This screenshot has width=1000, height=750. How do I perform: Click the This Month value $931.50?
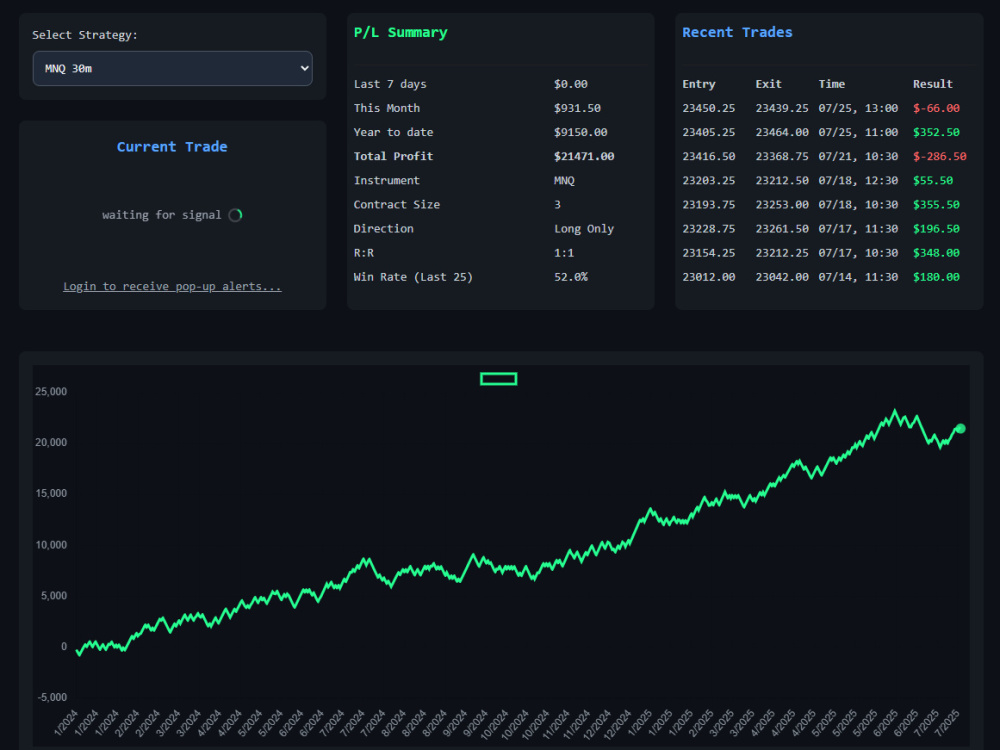577,108
